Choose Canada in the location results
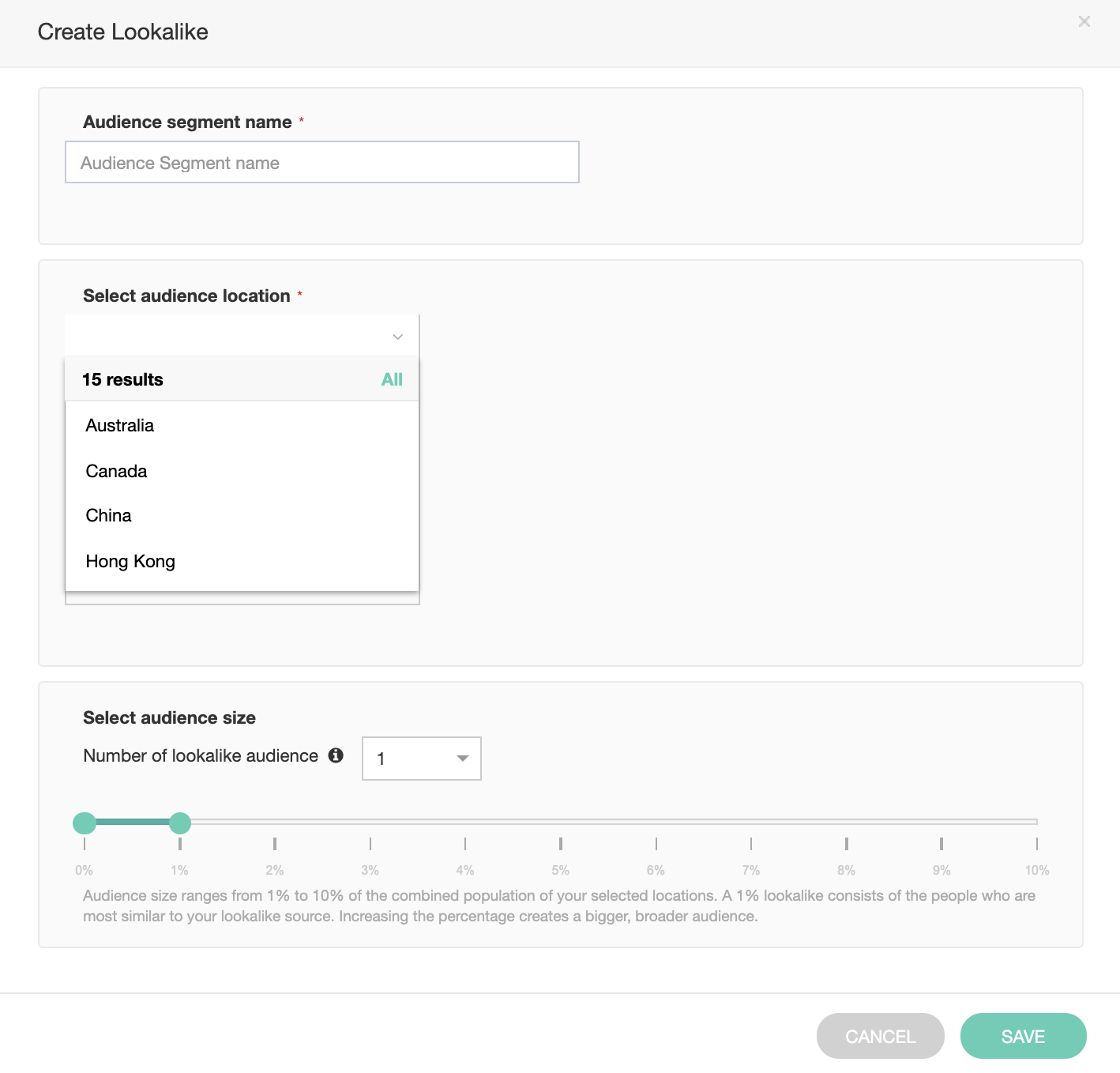 [x=117, y=472]
